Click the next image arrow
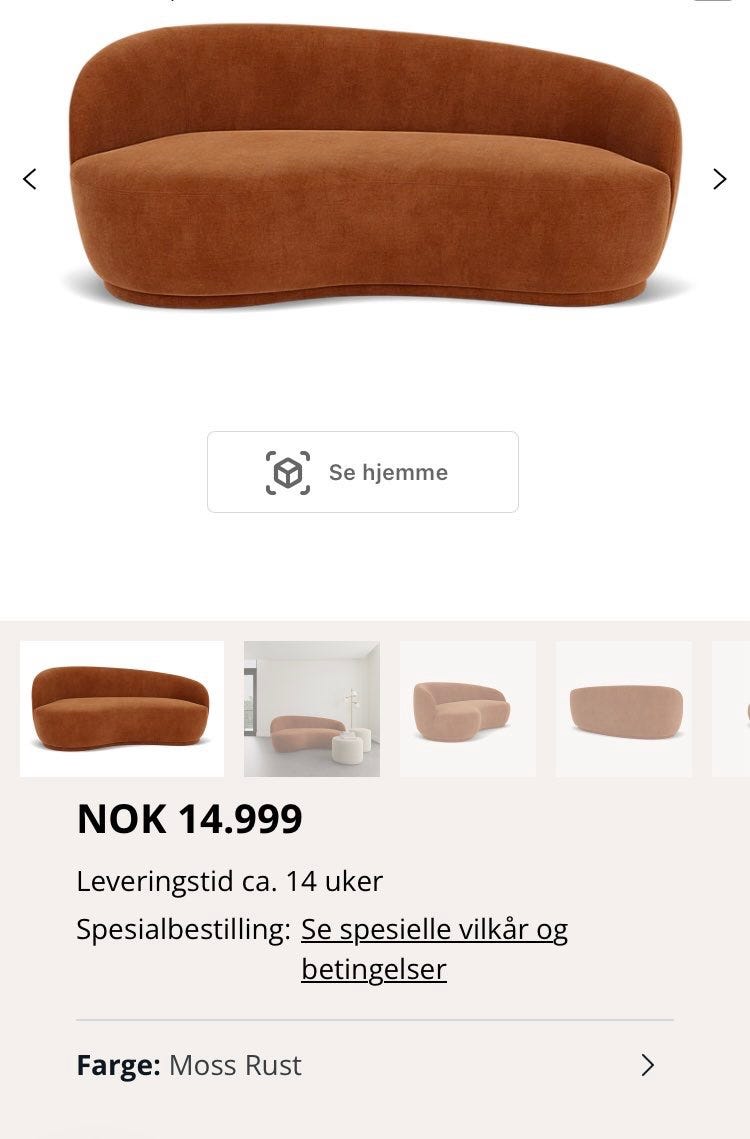This screenshot has width=750, height=1139. [x=719, y=179]
